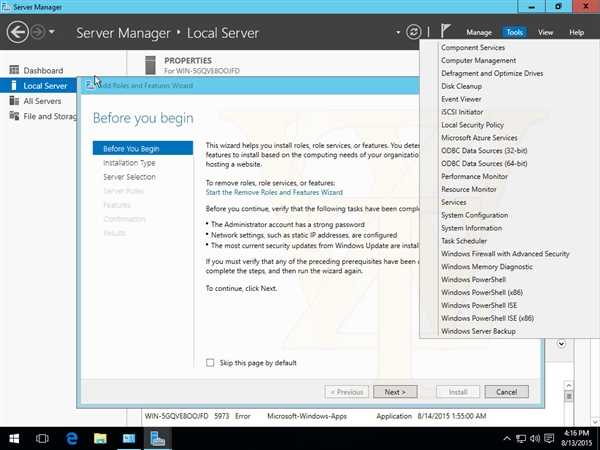The height and width of the screenshot is (450, 600).
Task: Open the Help menu
Action: point(576,33)
